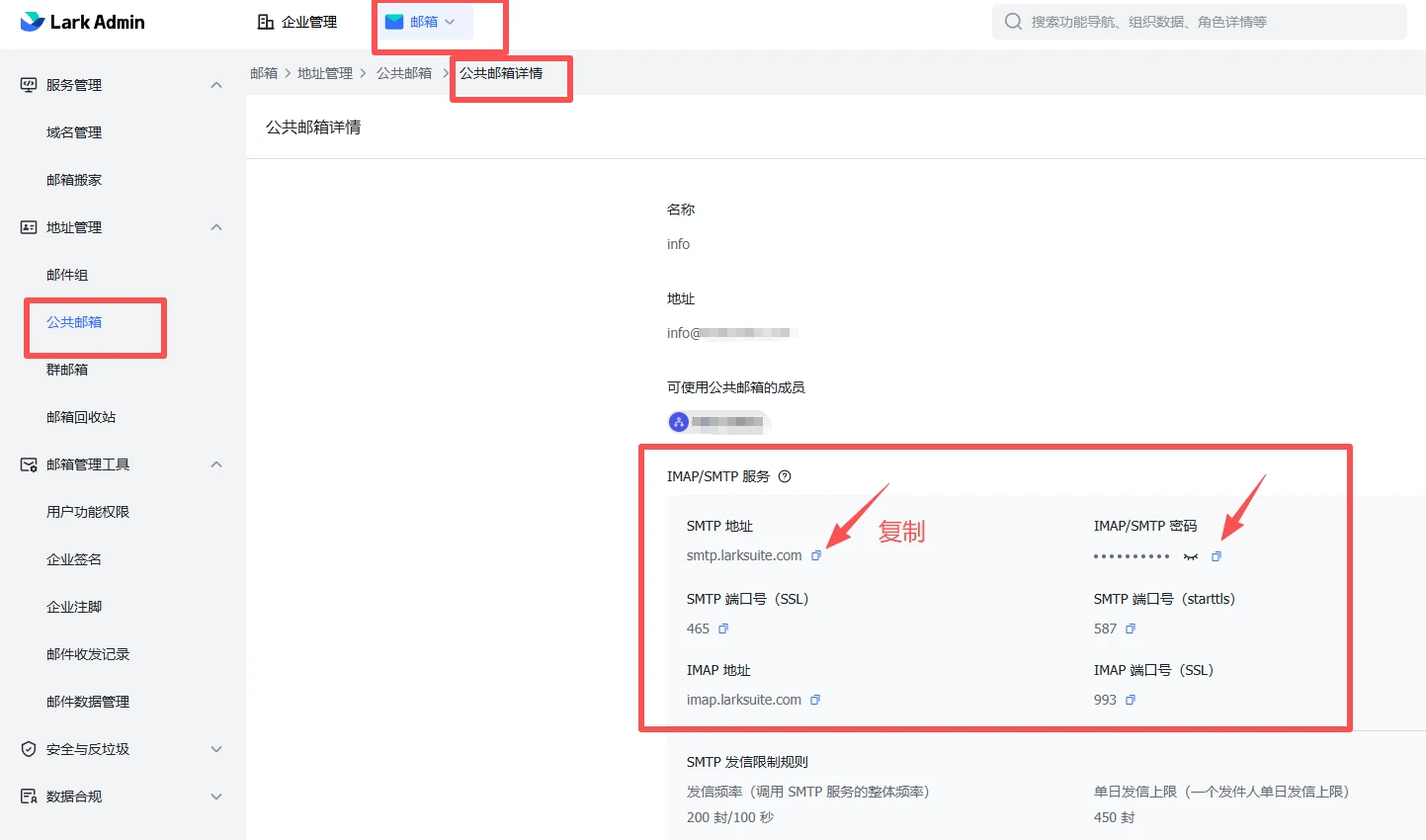Click the search magnifier icon
The width and height of the screenshot is (1426, 840).
(x=1012, y=21)
